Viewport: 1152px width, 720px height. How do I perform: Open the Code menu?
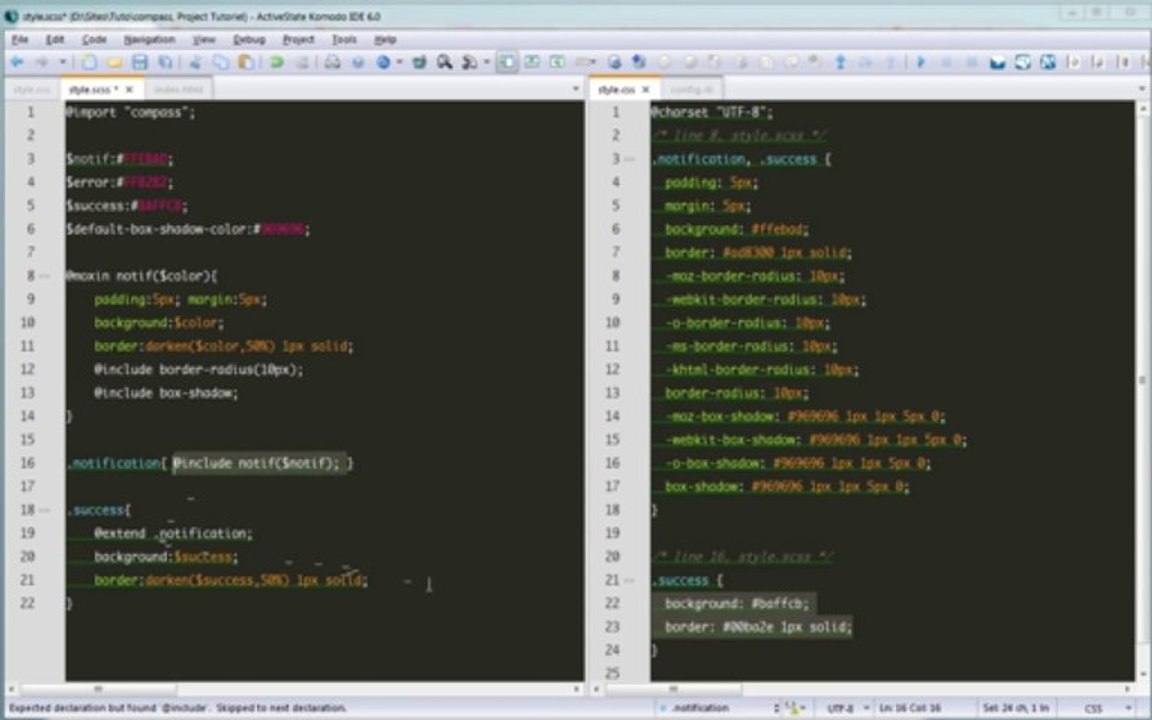(x=94, y=40)
